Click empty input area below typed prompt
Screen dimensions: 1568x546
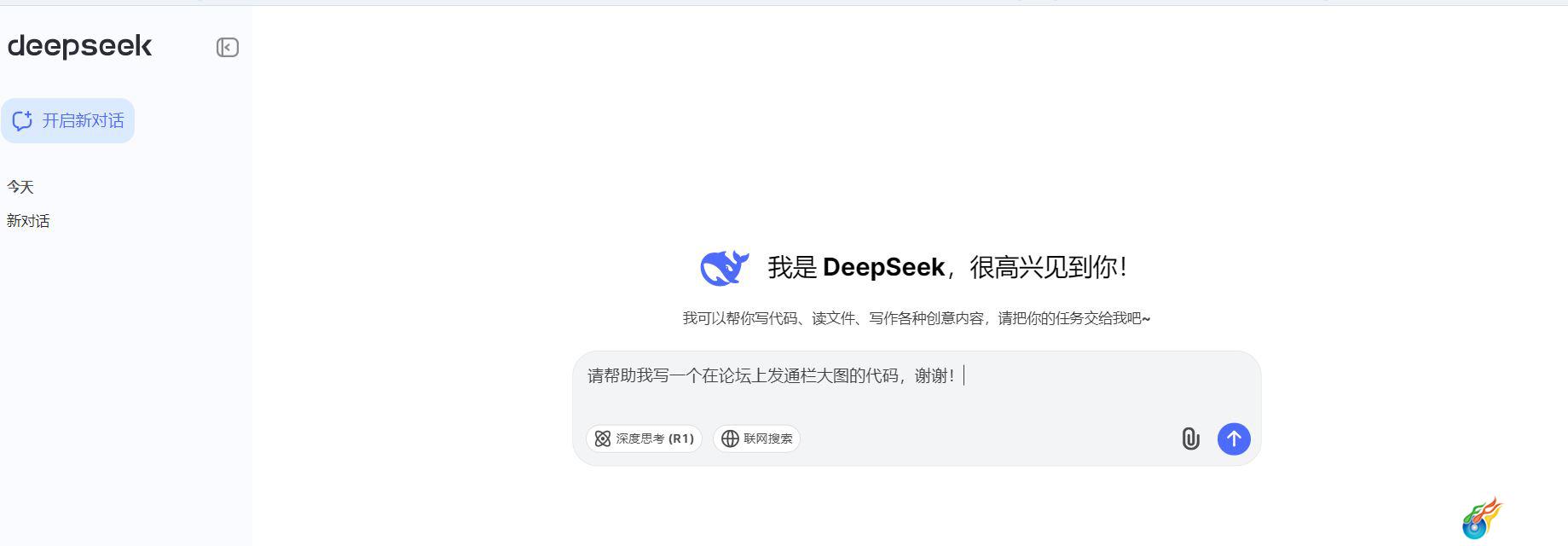pyautogui.click(x=917, y=404)
